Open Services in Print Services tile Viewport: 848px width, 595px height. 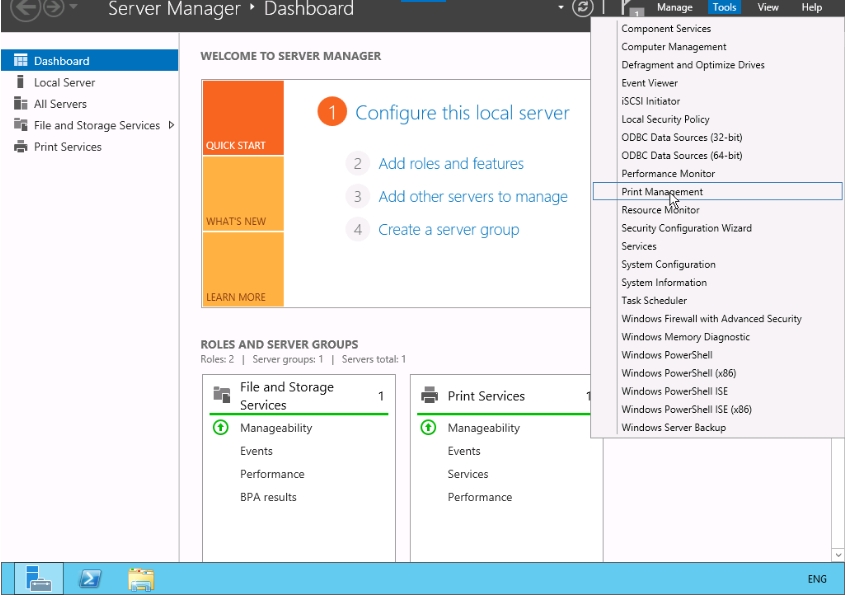(x=468, y=474)
